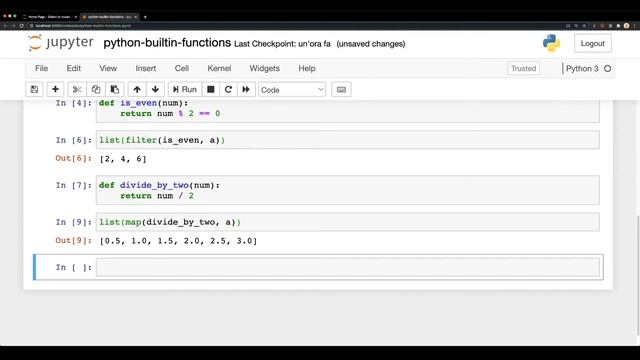This screenshot has width=640, height=360.
Task: Click the Logout button
Action: (593, 43)
